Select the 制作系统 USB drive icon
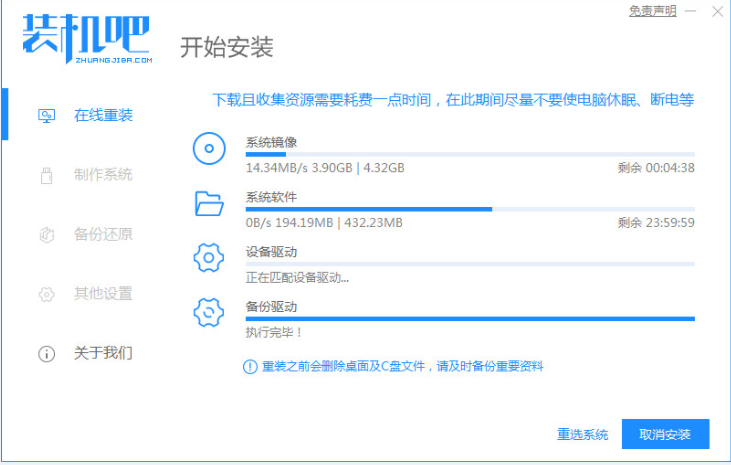 click(x=46, y=175)
